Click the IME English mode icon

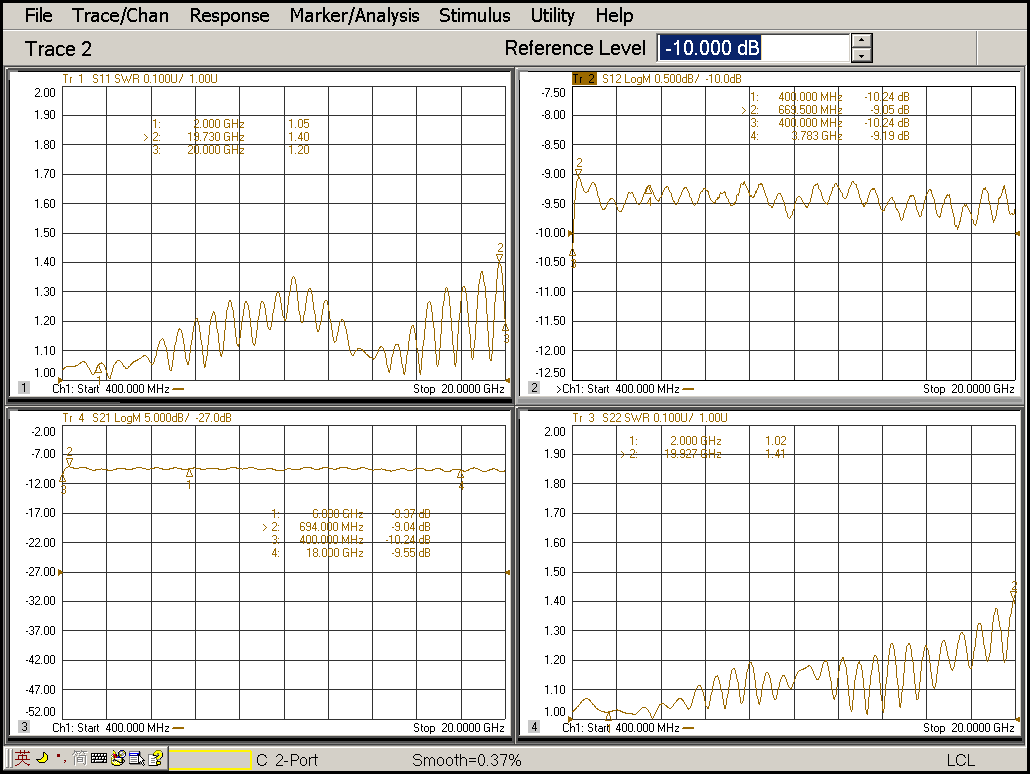click(x=22, y=758)
